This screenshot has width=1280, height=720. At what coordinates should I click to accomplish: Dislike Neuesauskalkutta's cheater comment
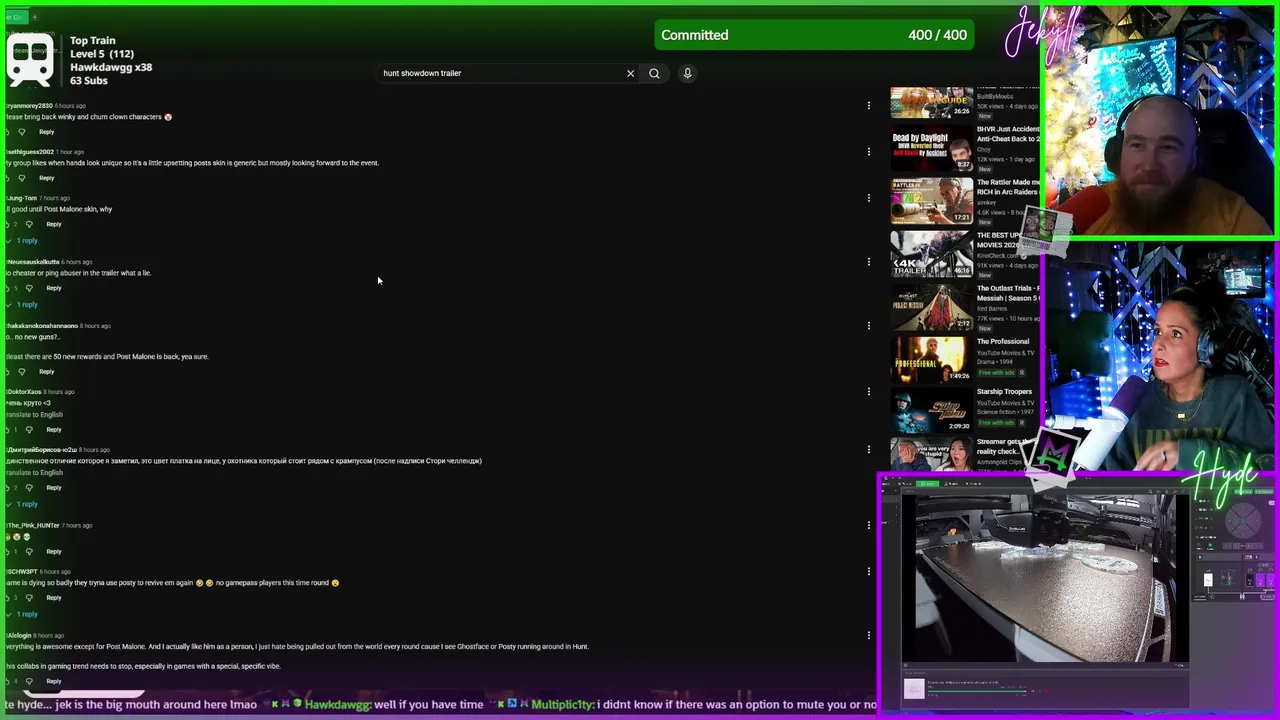[29, 288]
